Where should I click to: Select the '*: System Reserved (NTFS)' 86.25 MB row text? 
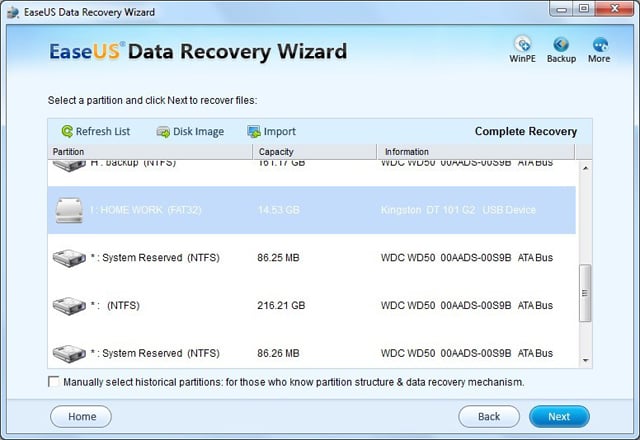(x=155, y=258)
